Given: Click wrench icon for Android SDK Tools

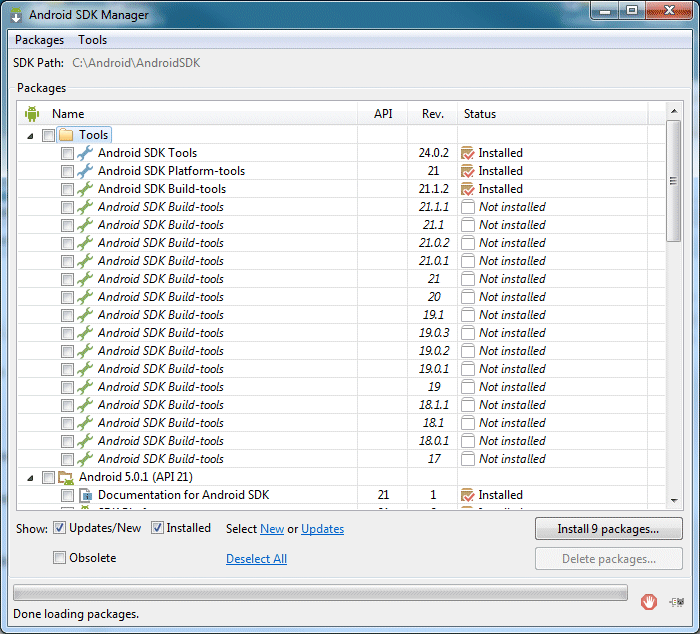Looking at the screenshot, I should 85,153.
